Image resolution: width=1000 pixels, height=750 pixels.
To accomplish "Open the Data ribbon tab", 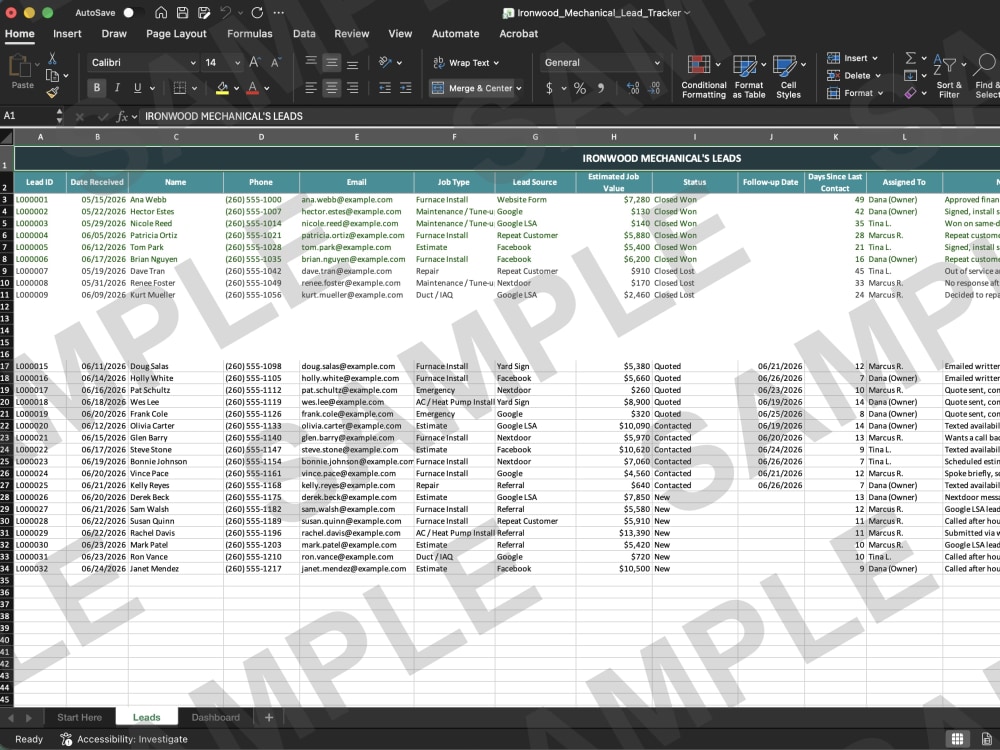I will point(304,34).
